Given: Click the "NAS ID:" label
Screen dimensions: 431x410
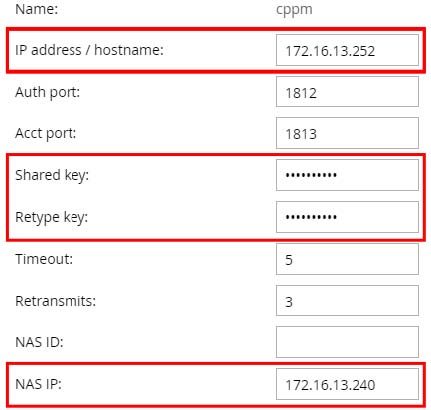Looking at the screenshot, I should pyautogui.click(x=39, y=342).
